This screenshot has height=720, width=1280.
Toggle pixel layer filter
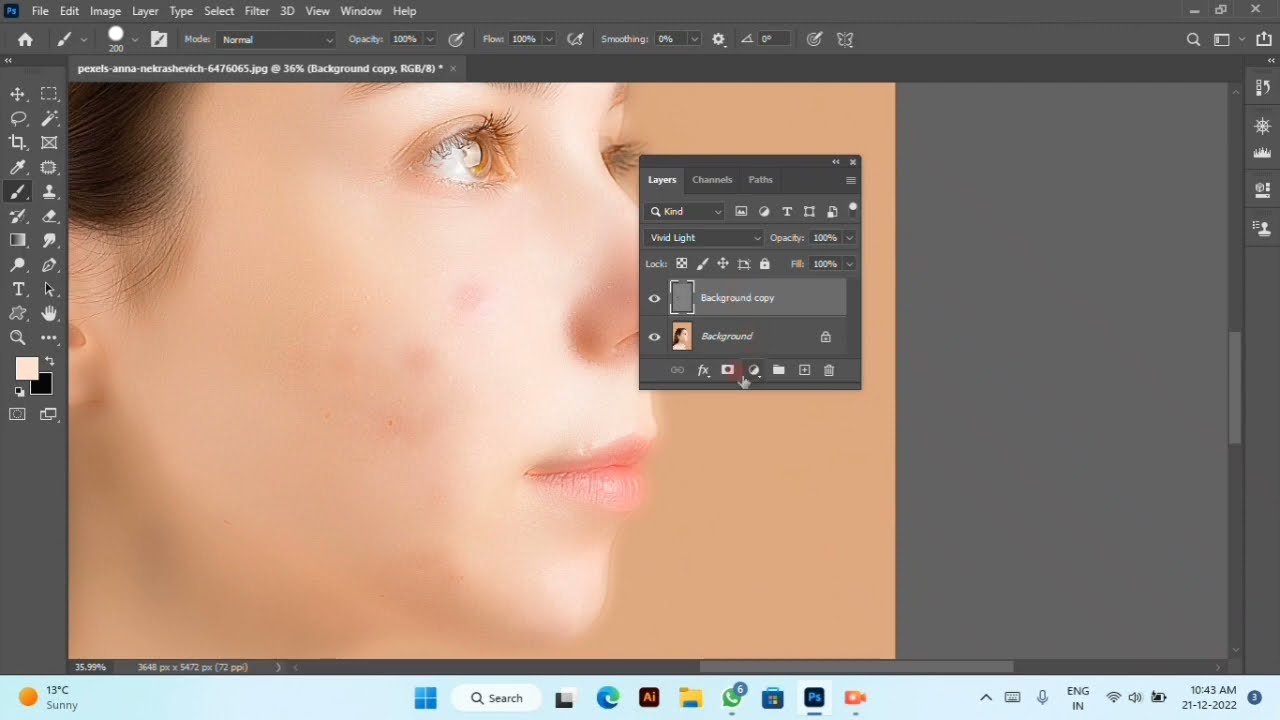click(x=741, y=212)
